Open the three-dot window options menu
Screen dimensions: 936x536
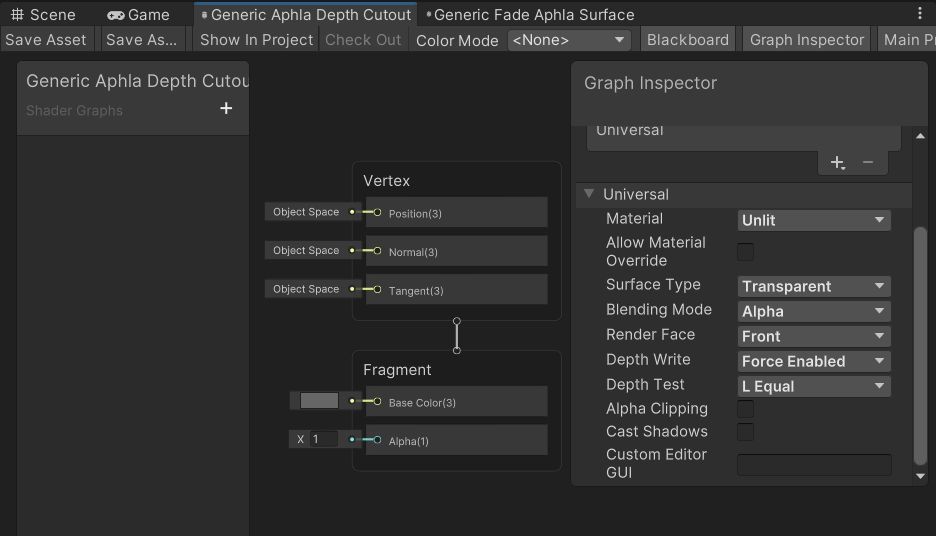920,14
